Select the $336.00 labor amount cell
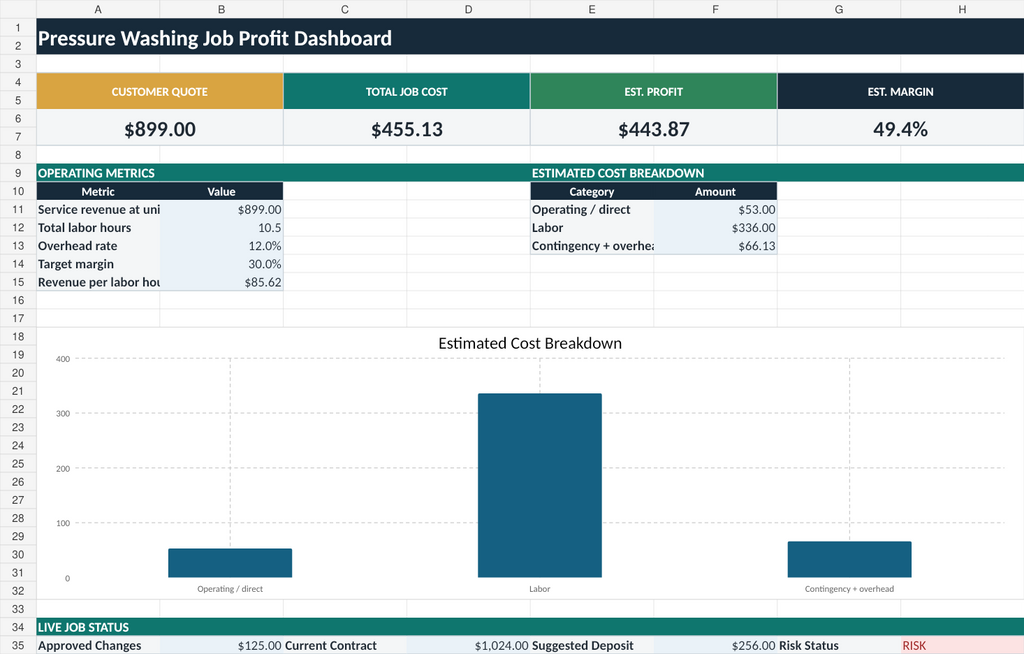 click(715, 228)
